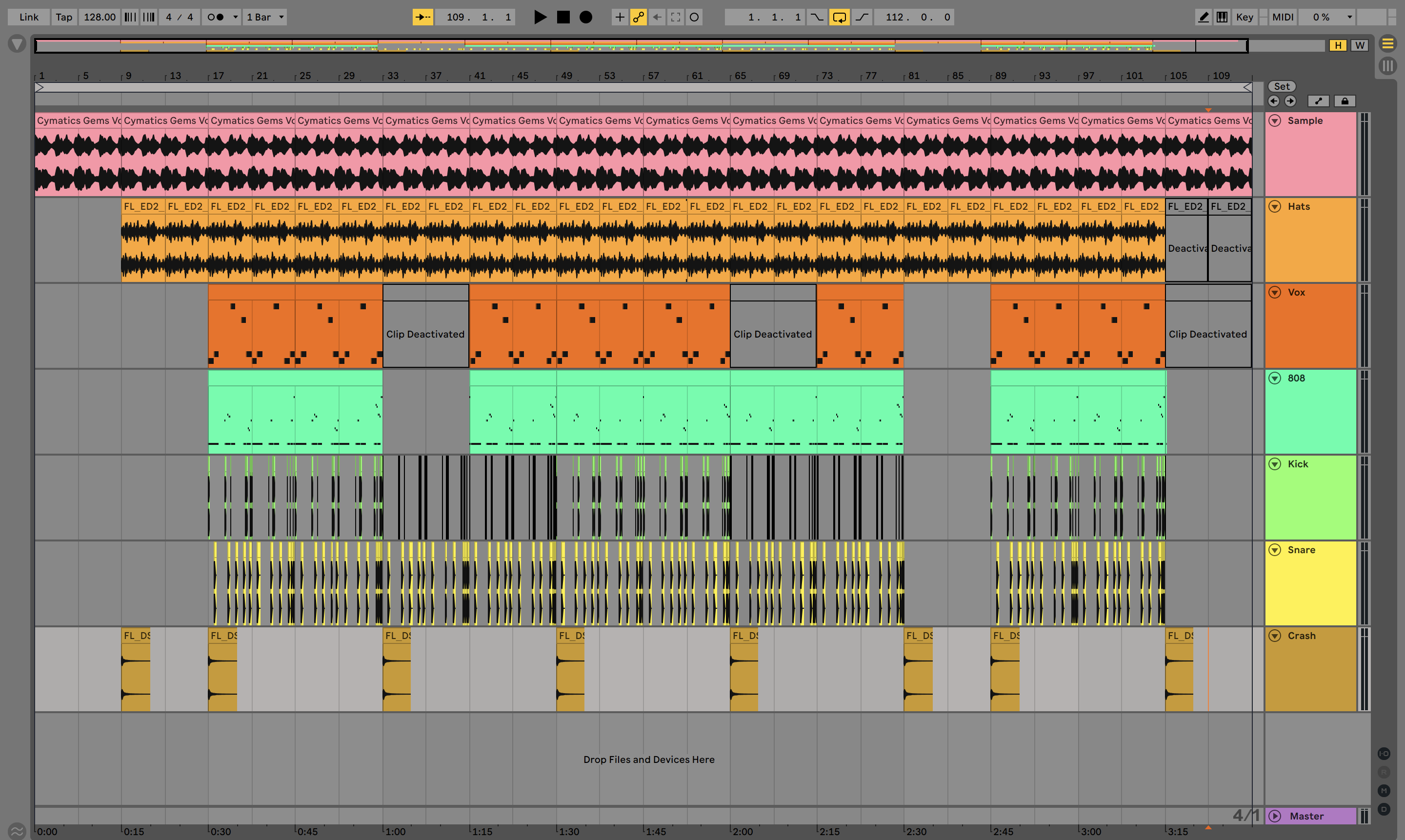1405x840 pixels.
Task: Toggle the Loop switch
Action: click(x=840, y=17)
